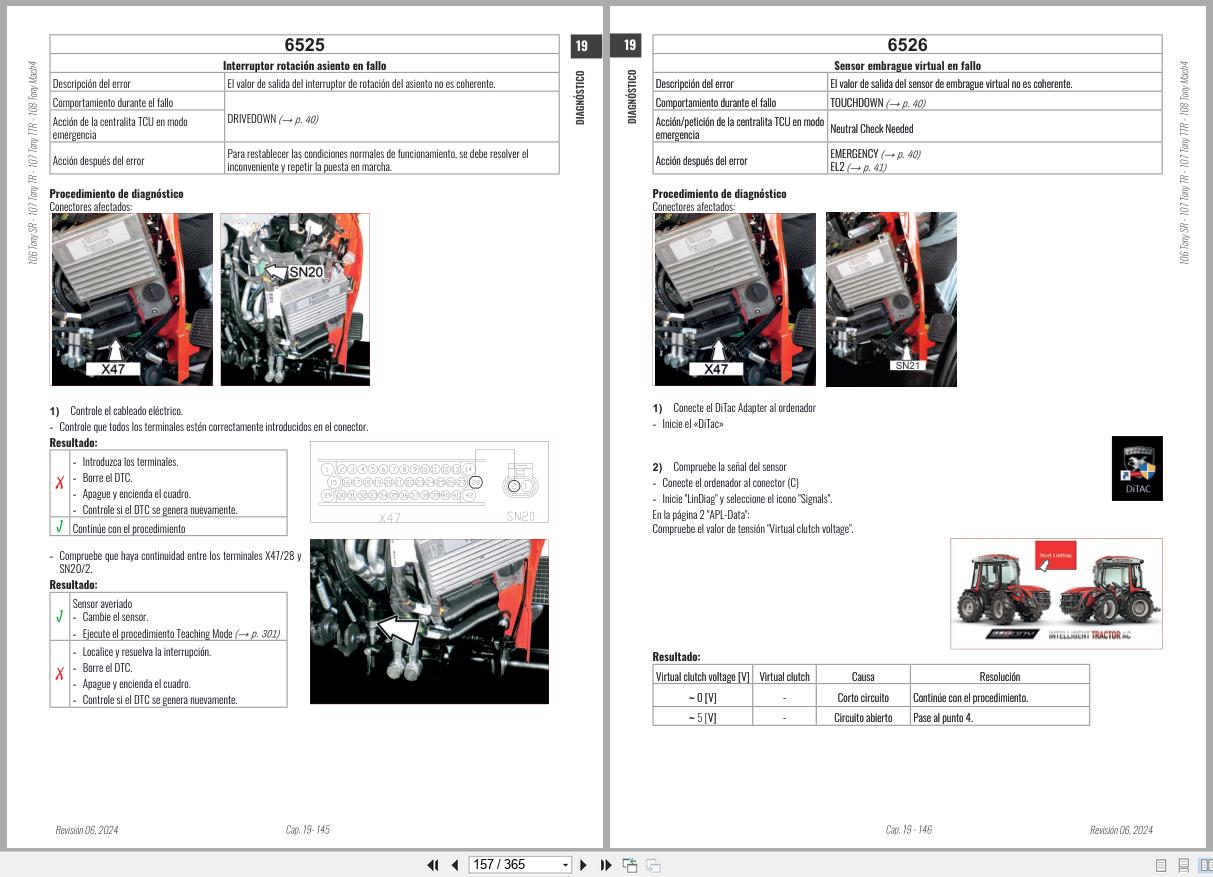Open the page number dropdown

pyautogui.click(x=565, y=864)
